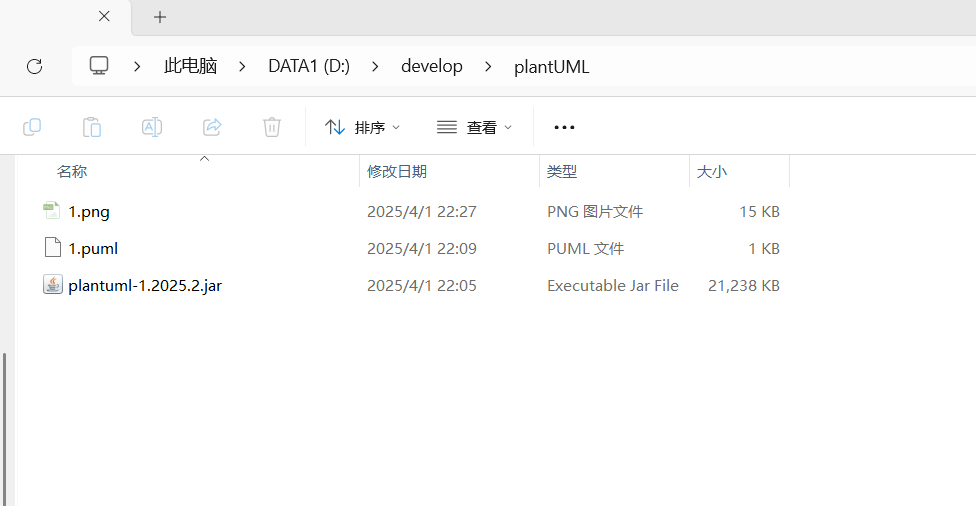Viewport: 976px width, 506px height.
Task: Click the paste clipboard icon
Action: (92, 127)
